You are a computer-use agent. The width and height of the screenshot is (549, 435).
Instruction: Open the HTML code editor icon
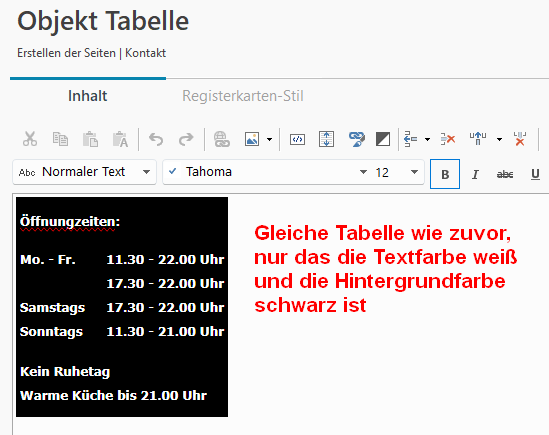(x=297, y=139)
